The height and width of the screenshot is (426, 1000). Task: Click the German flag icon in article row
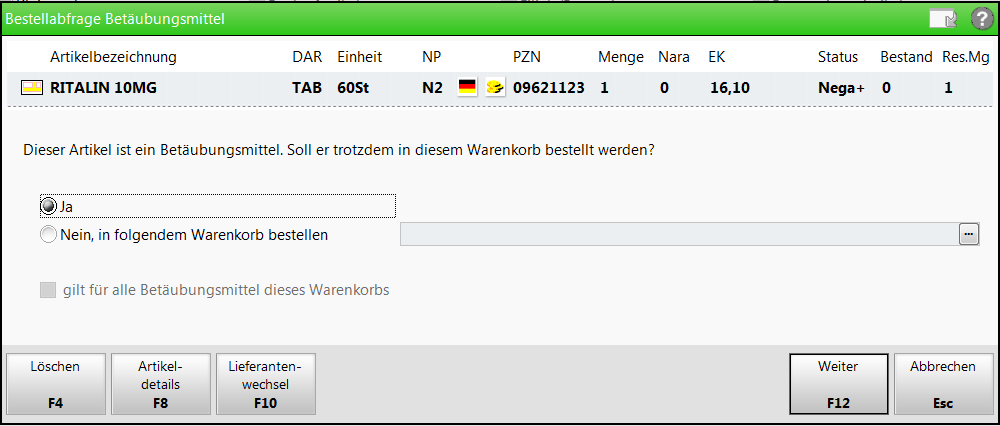pyautogui.click(x=468, y=87)
